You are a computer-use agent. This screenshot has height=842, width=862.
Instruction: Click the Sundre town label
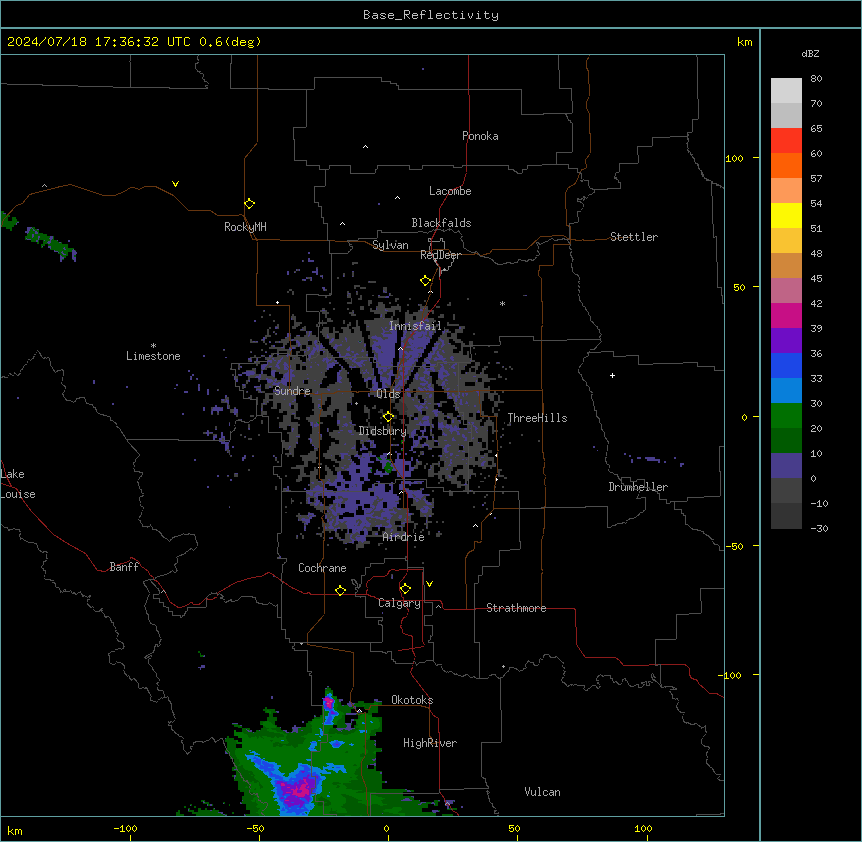292,391
